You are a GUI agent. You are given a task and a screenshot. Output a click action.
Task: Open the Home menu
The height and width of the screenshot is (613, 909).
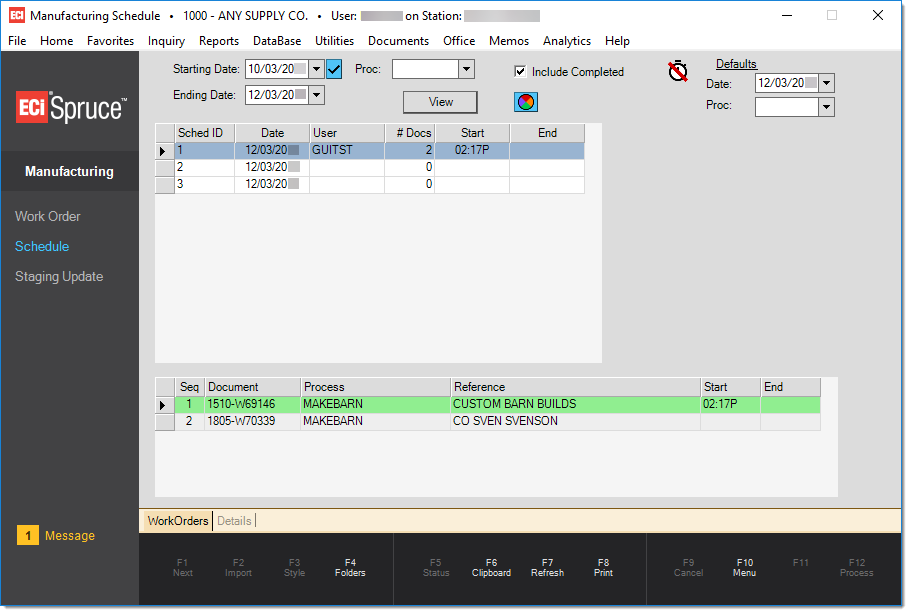point(56,41)
